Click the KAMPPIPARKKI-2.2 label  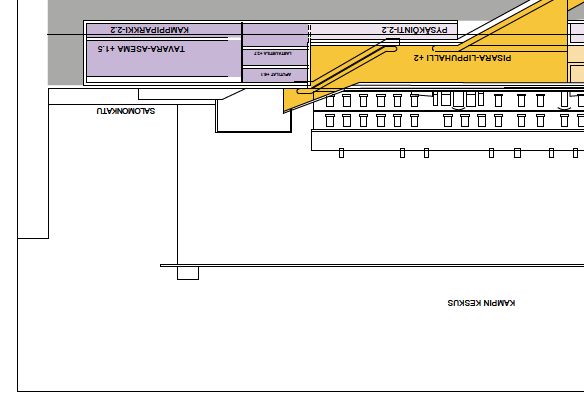coord(150,30)
